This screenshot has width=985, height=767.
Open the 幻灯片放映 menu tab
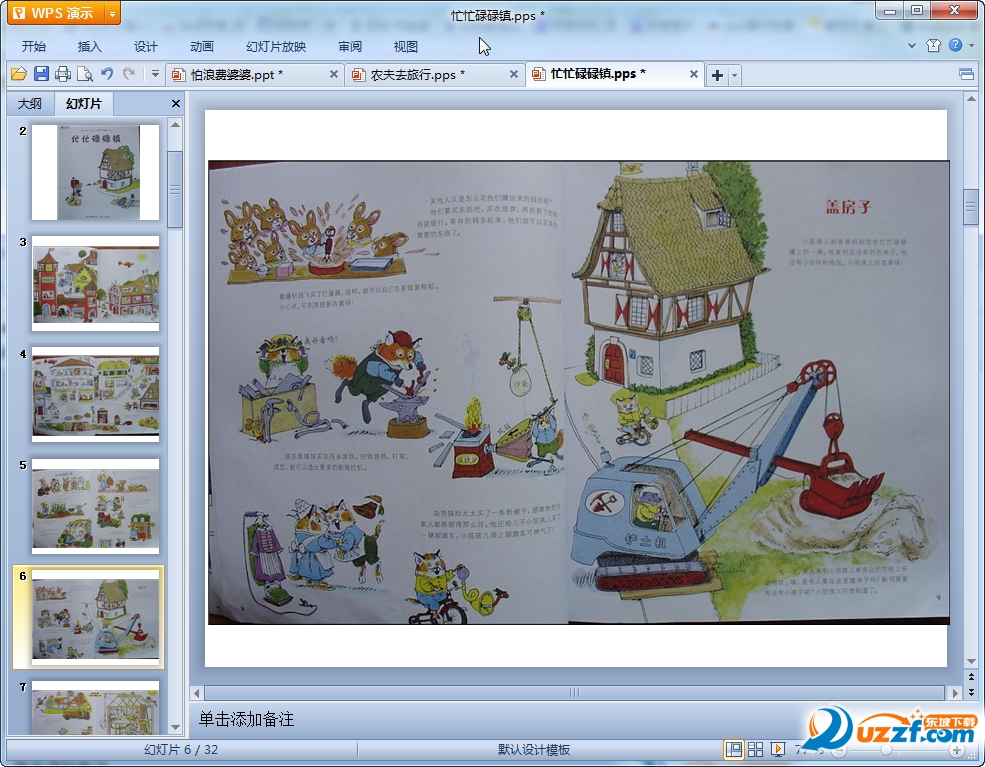(276, 46)
